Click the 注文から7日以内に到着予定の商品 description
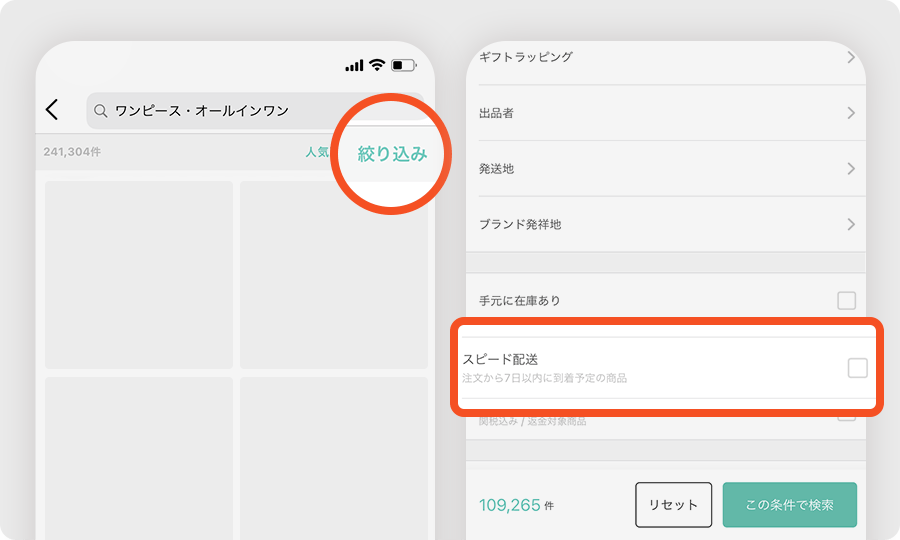 pos(545,378)
